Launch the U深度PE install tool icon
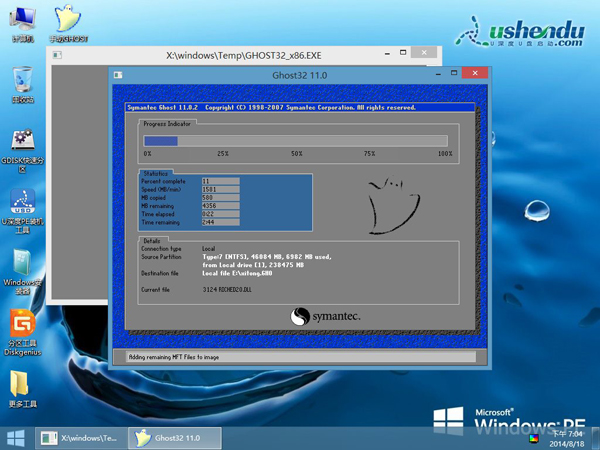This screenshot has height=450, width=600. click(x=23, y=211)
